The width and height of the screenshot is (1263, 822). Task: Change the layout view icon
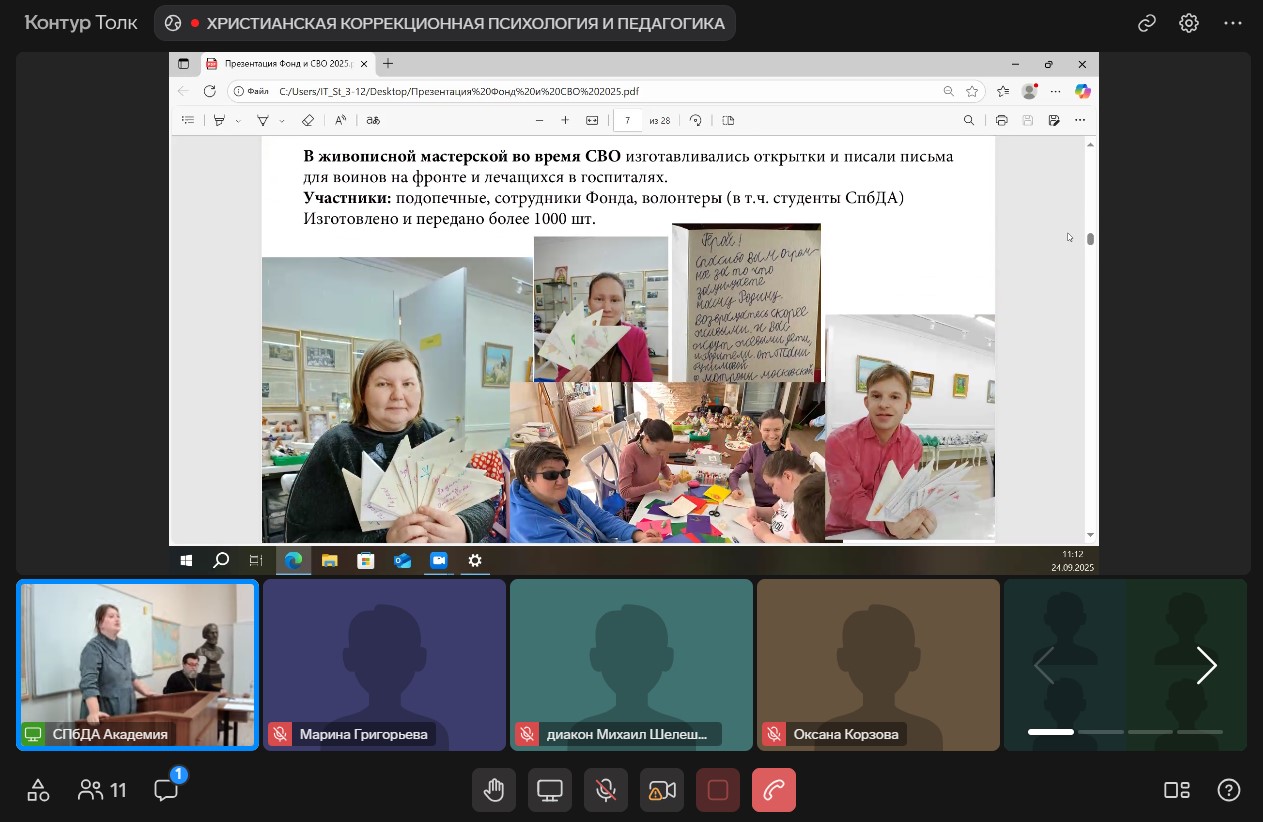point(1177,790)
